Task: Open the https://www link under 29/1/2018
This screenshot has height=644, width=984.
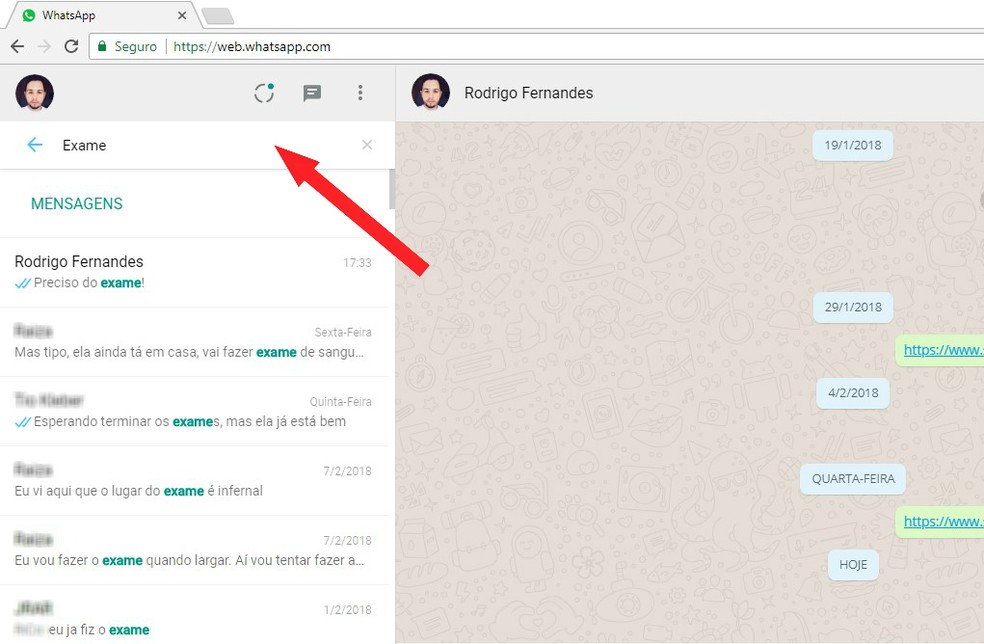Action: click(x=943, y=350)
